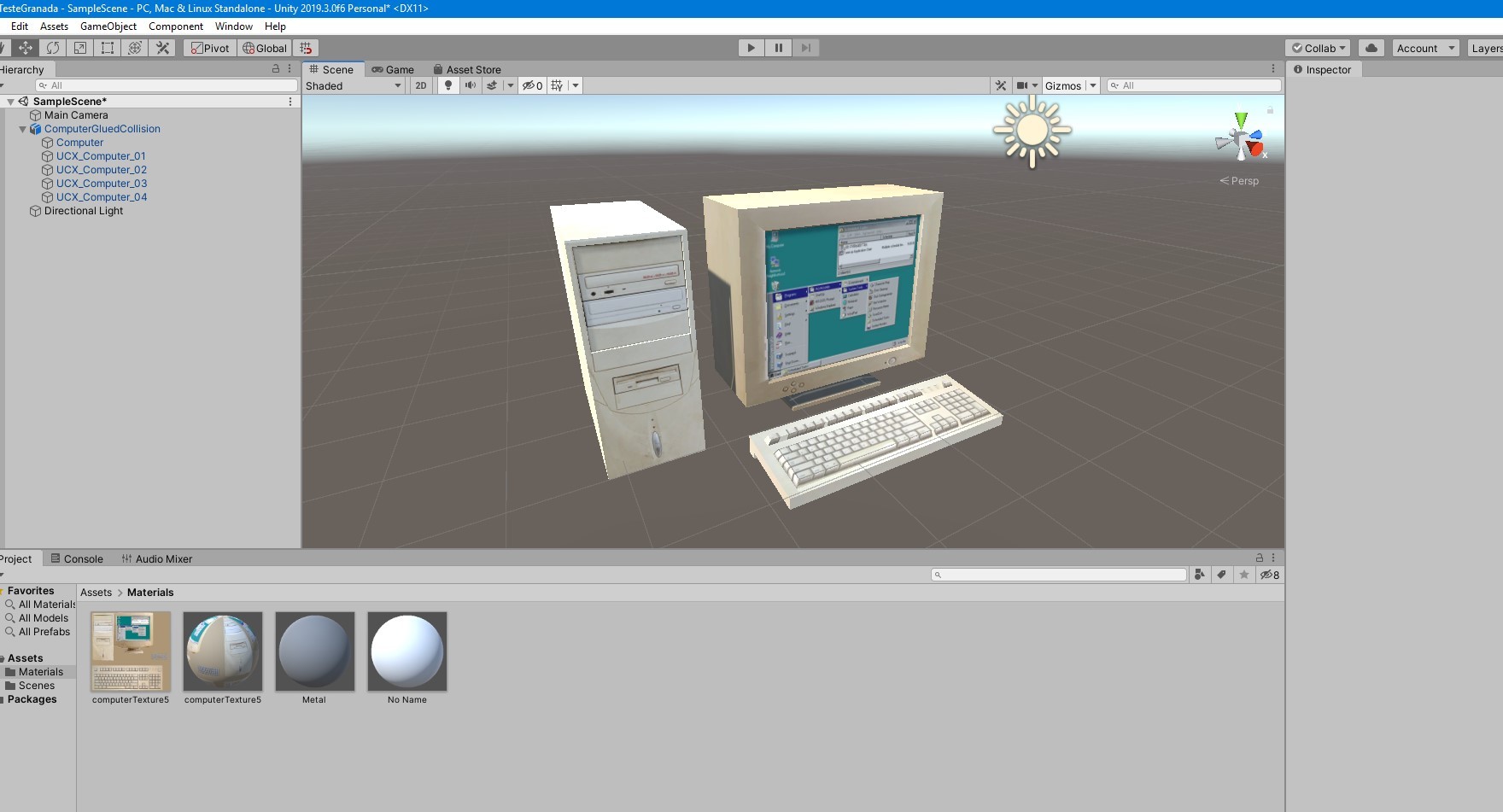Screen dimensions: 1503x812
Task: Open the GameObject menu
Action: tap(108, 26)
